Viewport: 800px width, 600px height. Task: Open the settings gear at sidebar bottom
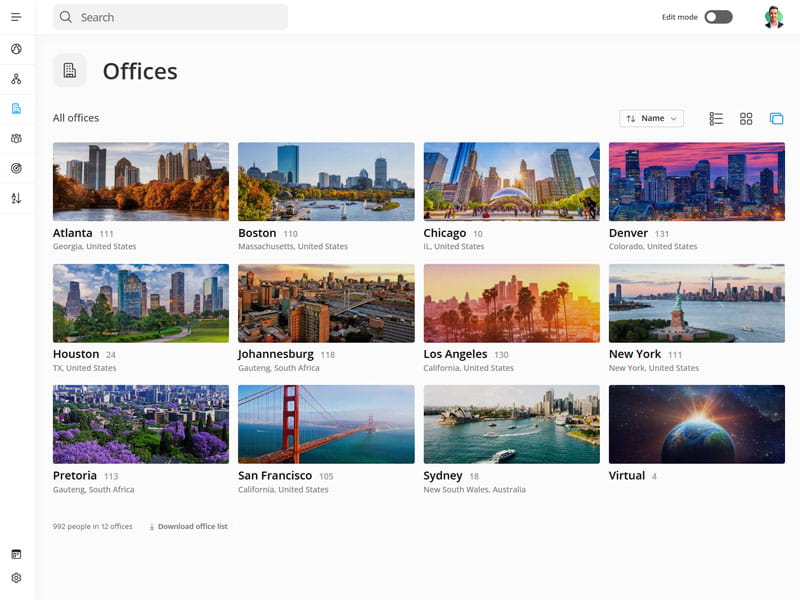click(x=16, y=578)
